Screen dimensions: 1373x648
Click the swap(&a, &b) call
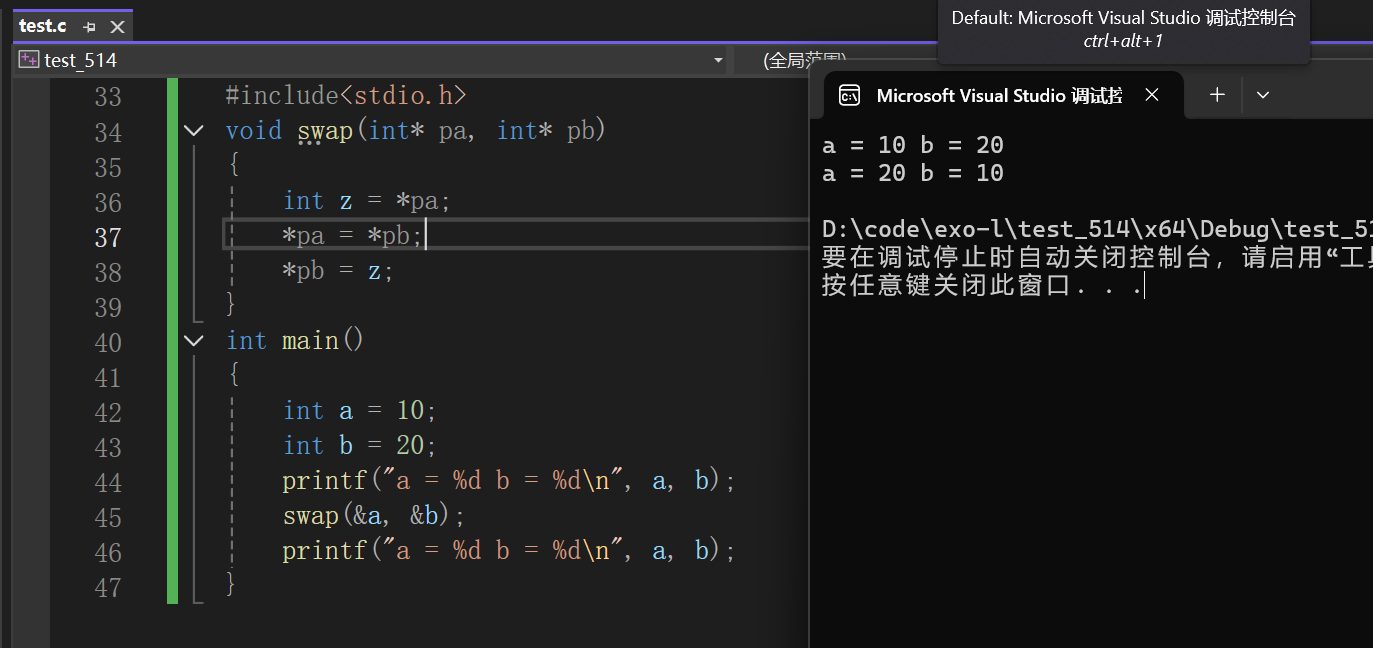coord(374,516)
